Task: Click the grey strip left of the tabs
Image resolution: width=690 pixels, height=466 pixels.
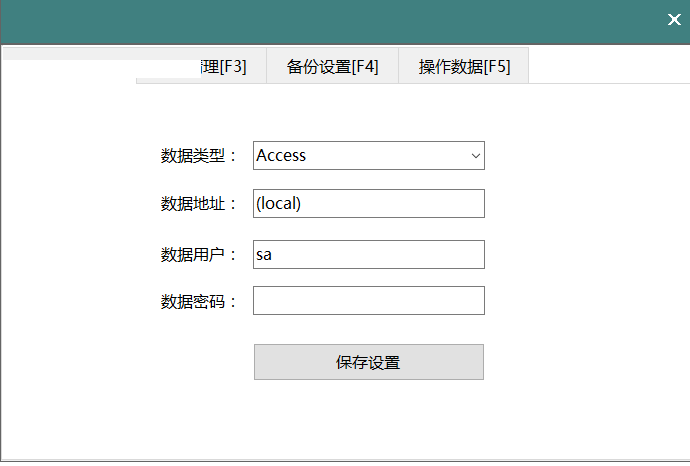Action: click(68, 53)
